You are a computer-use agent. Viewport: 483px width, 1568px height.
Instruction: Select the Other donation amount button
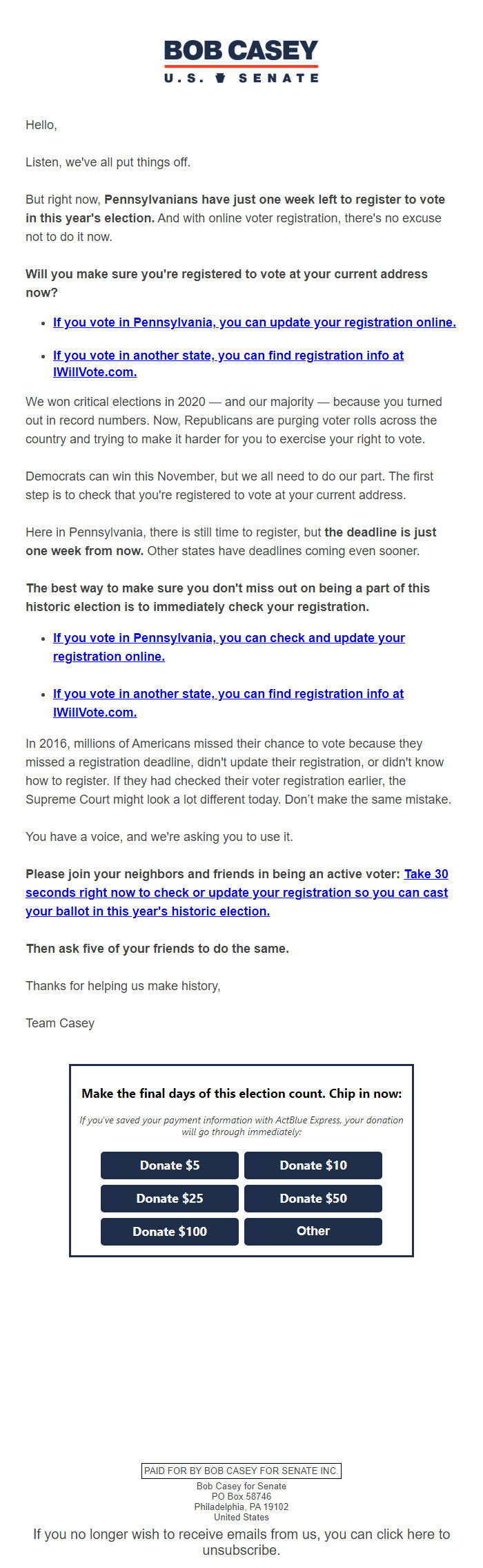coord(313,1232)
